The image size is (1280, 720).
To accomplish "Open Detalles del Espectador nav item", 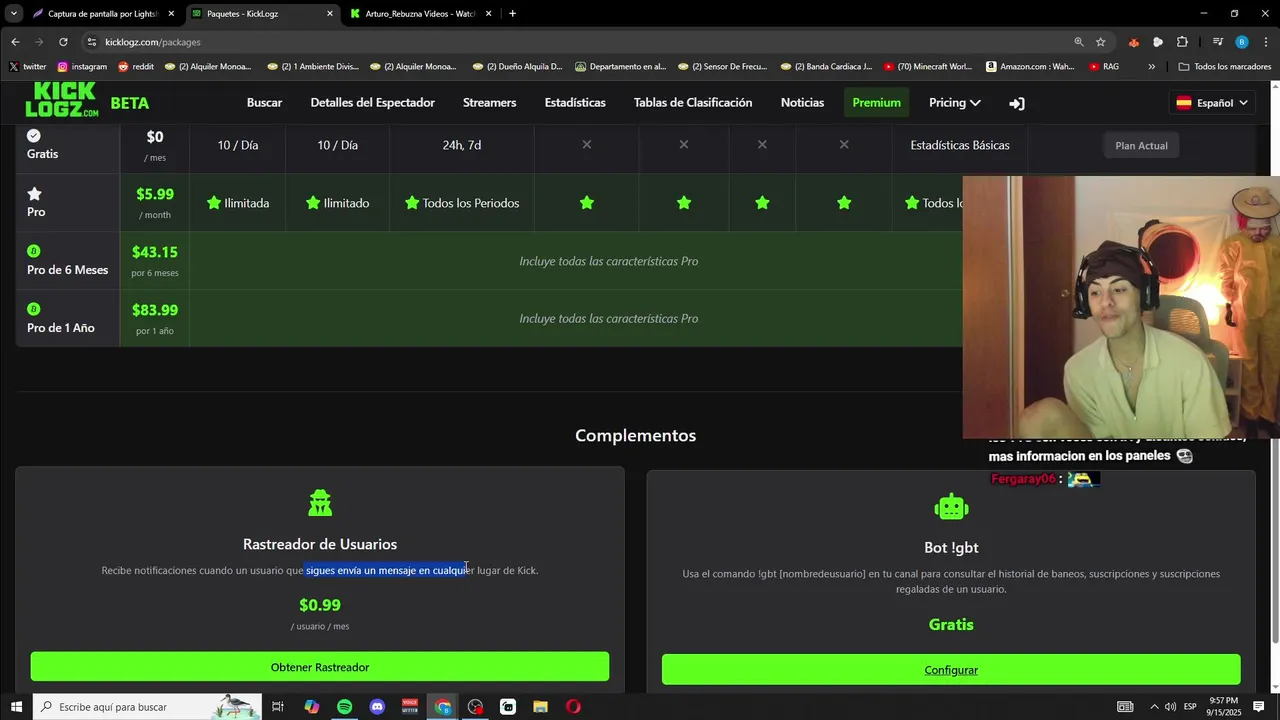I will [372, 103].
